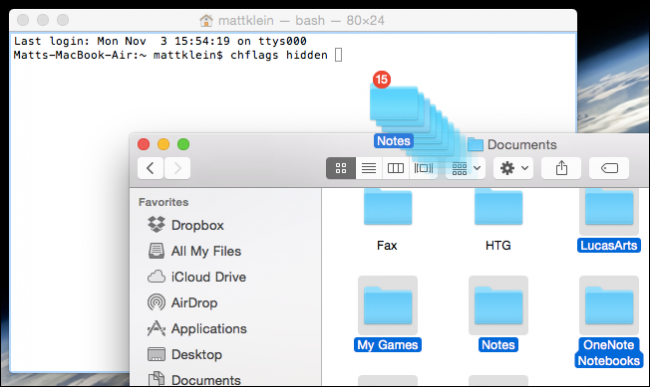Select Desktop in the sidebar
This screenshot has width=650, height=387.
click(x=185, y=355)
